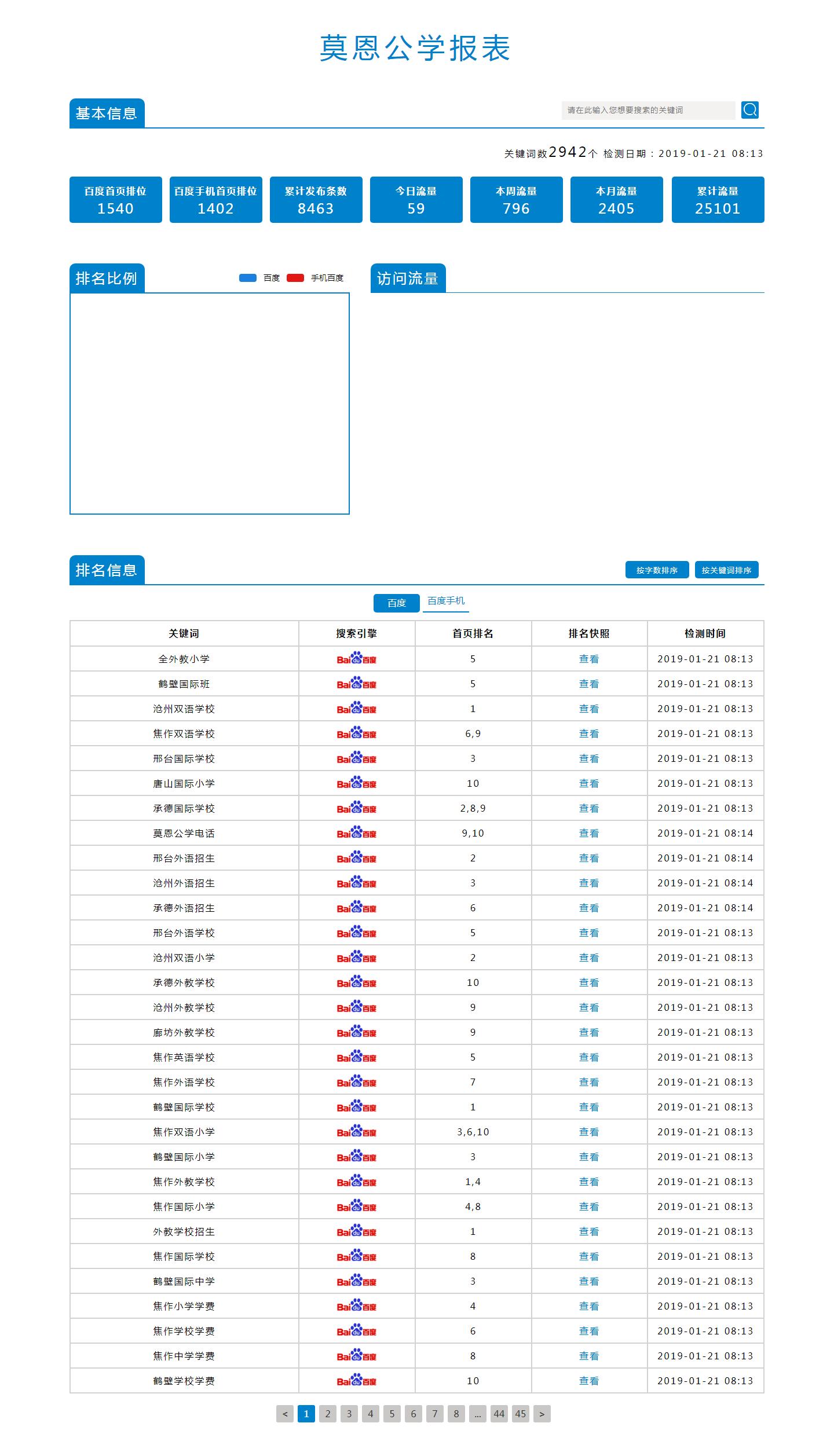Click Baidu logo in 沧州外语招生 row
834x1456 pixels.
tap(357, 883)
